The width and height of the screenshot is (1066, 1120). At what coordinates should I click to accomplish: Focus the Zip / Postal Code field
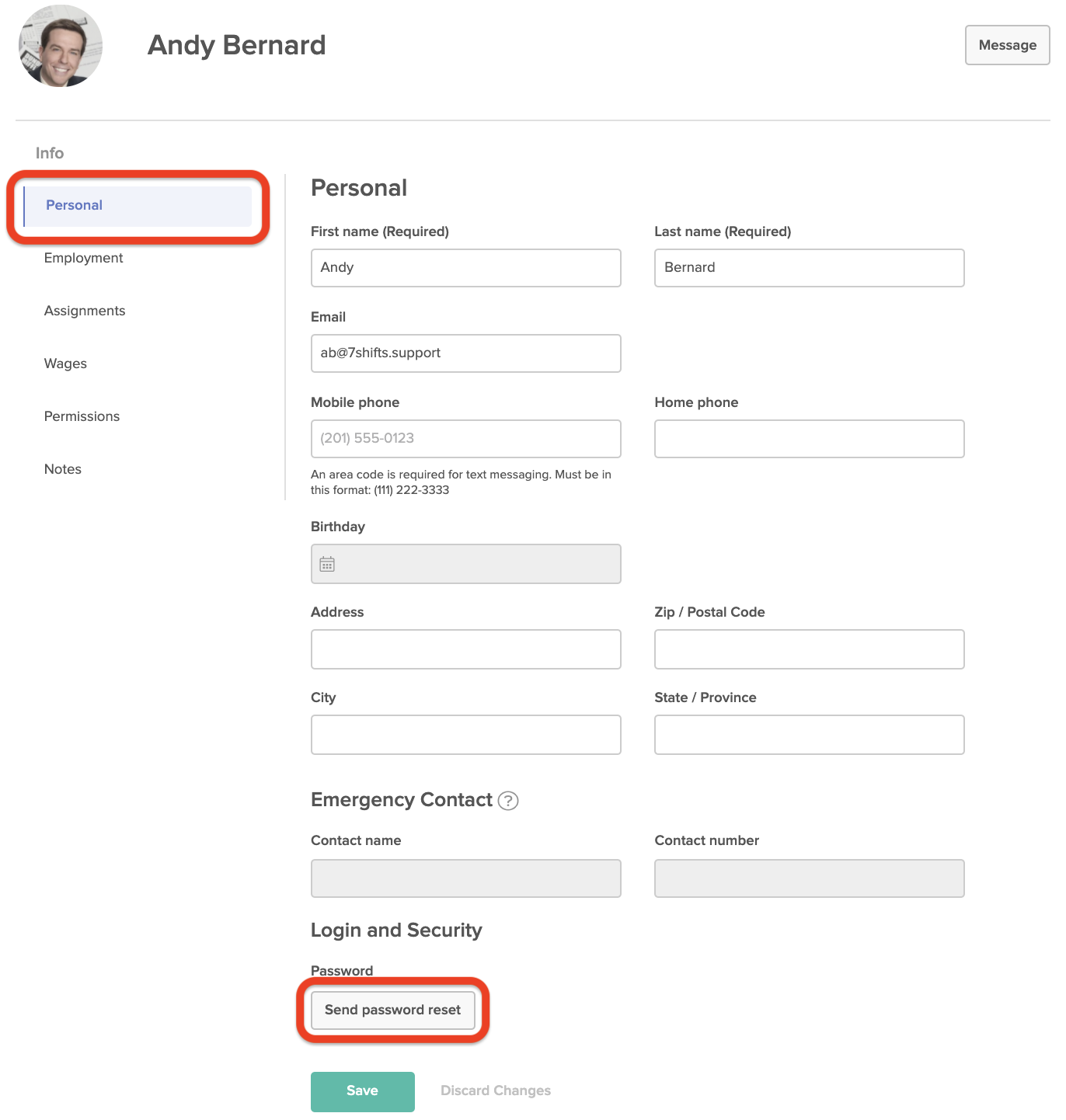[809, 649]
